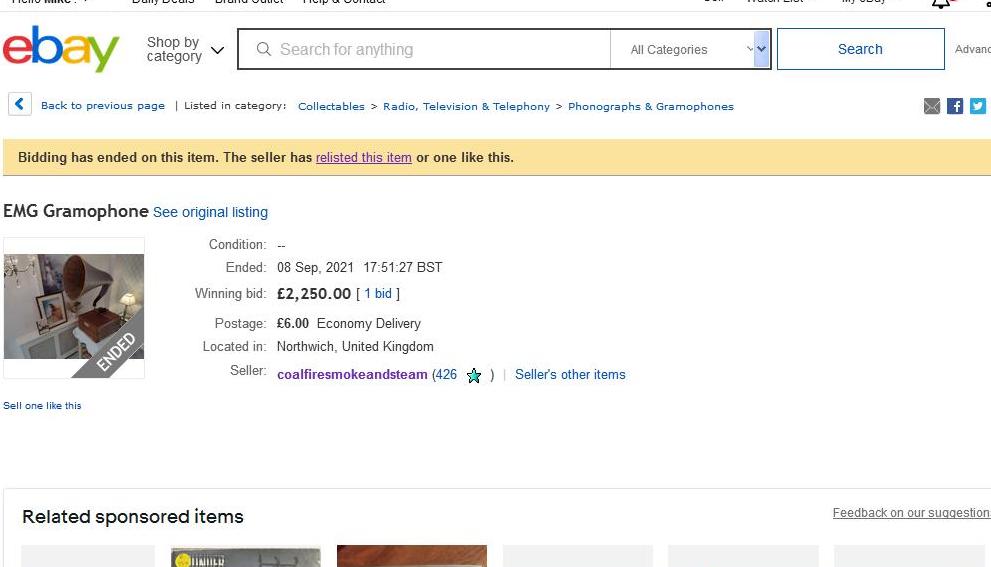The width and height of the screenshot is (991, 567).
Task: View the 1 bid history link
Action: coord(378,294)
